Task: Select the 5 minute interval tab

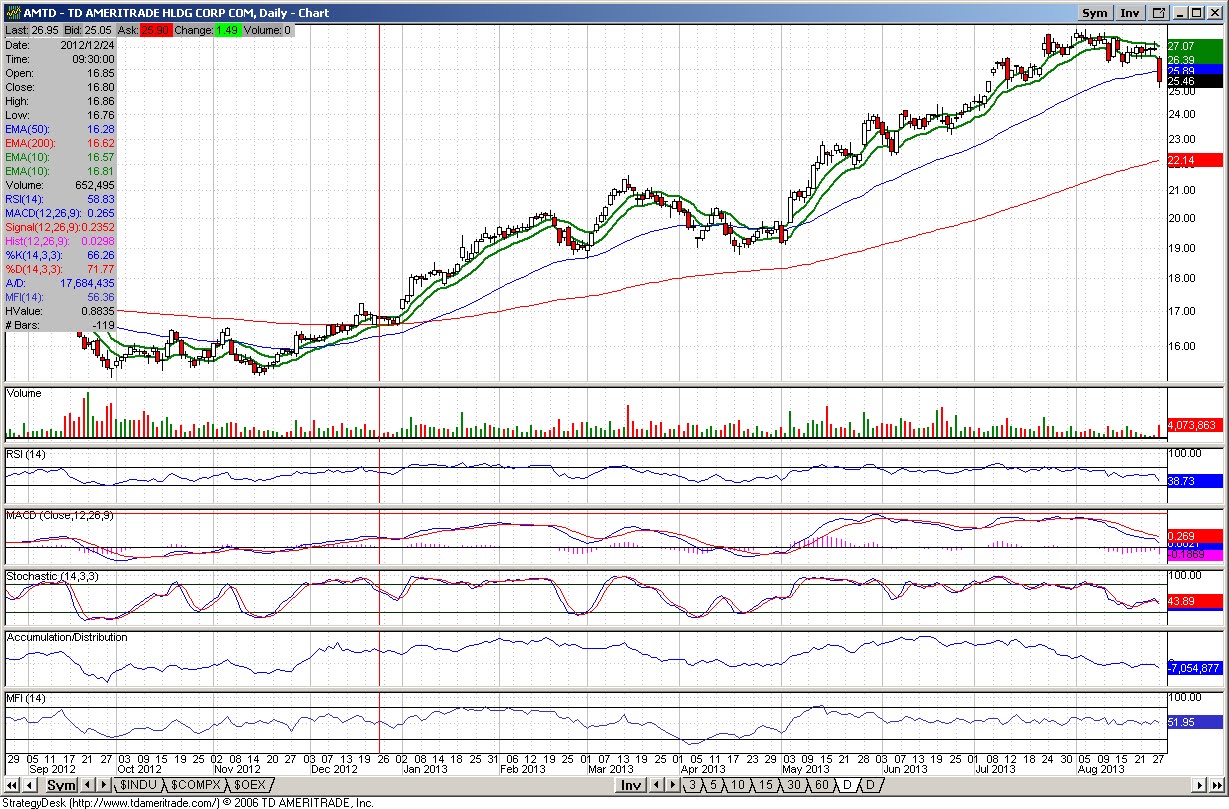Action: tap(714, 785)
